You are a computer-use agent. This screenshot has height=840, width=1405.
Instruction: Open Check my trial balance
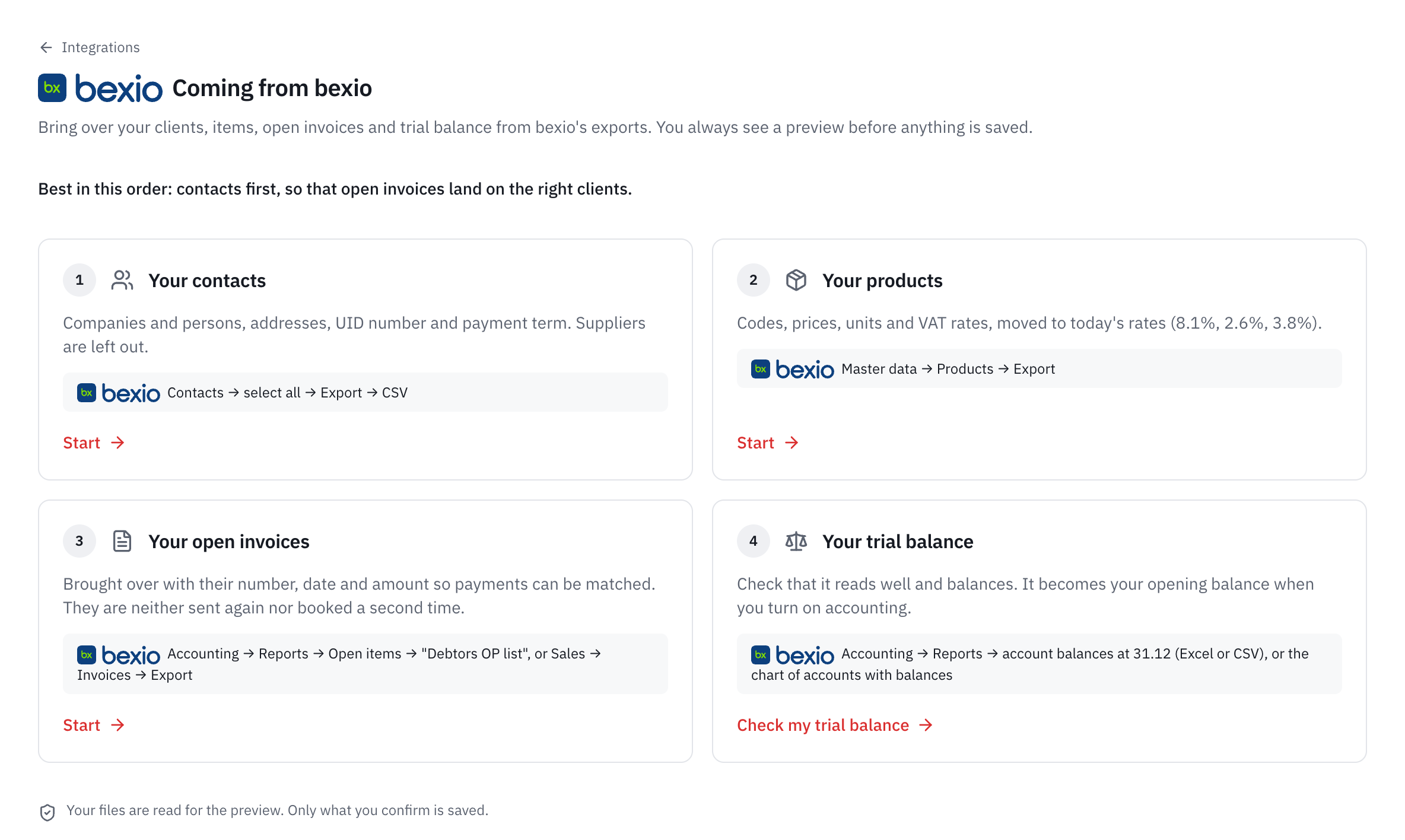[835, 725]
